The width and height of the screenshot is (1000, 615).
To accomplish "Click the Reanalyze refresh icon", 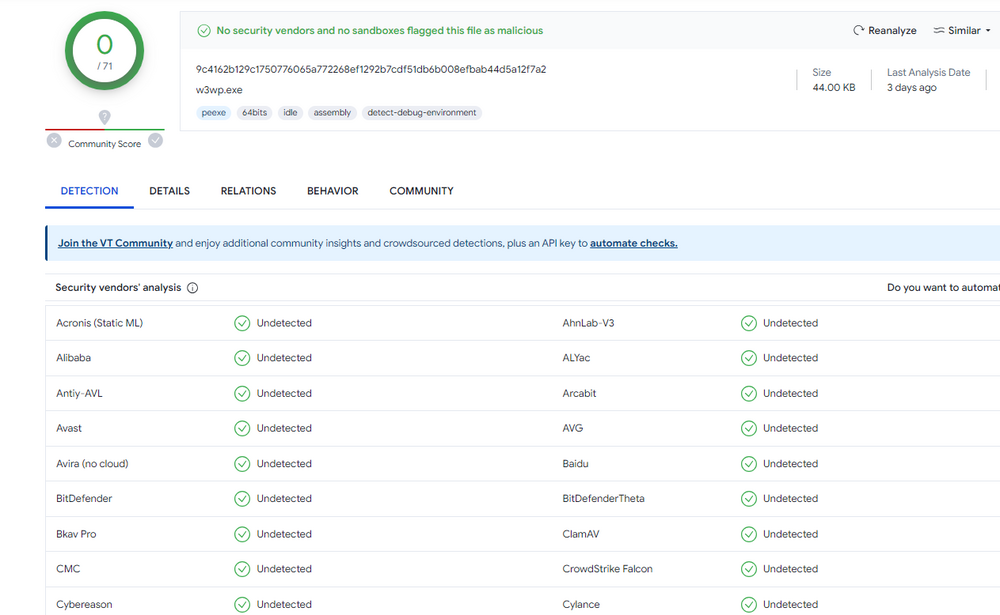I will pyautogui.click(x=858, y=31).
